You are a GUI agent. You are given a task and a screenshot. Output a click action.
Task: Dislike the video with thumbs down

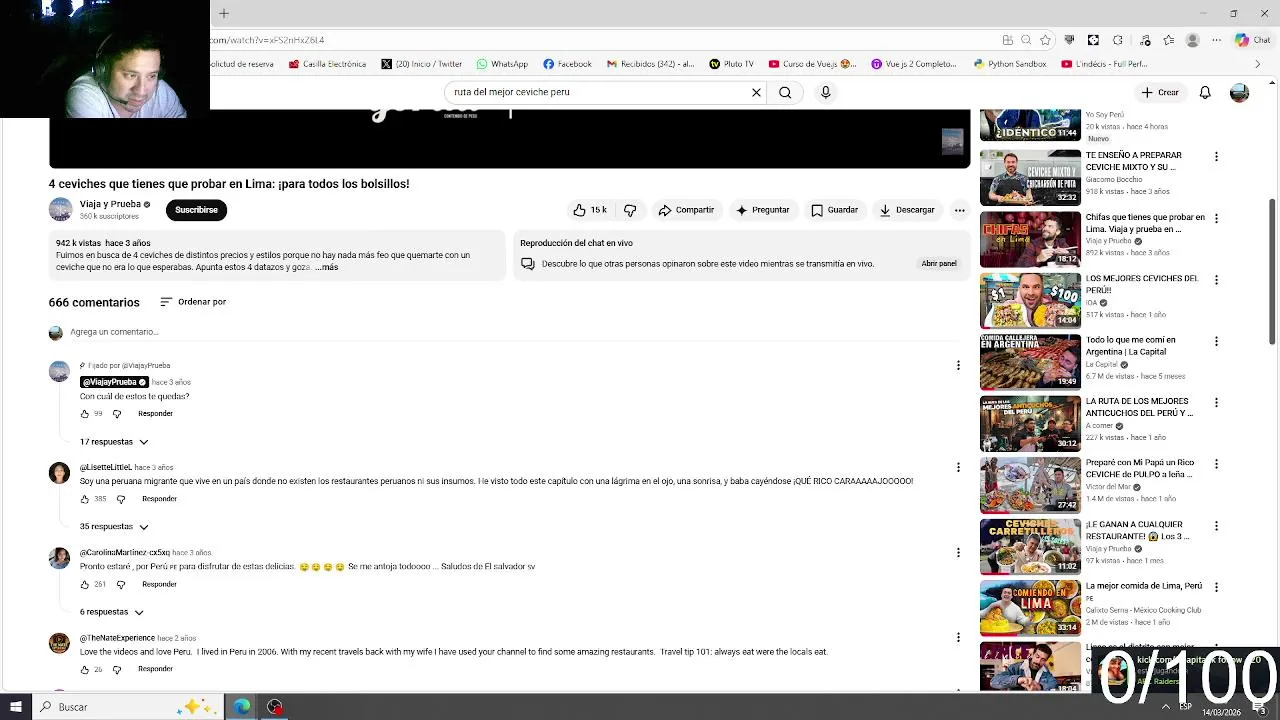tap(630, 210)
